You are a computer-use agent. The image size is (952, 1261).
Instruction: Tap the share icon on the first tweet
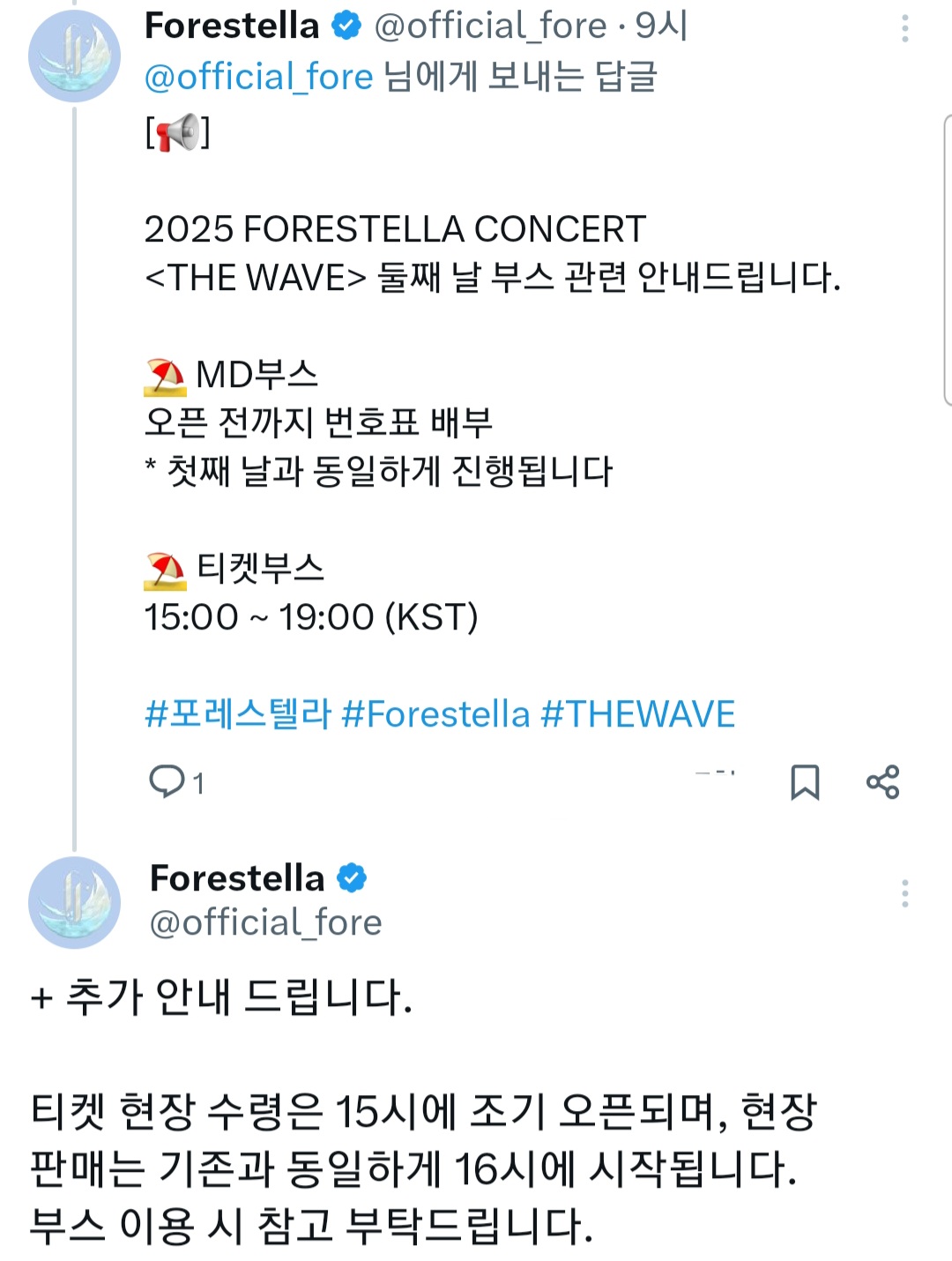click(x=882, y=782)
